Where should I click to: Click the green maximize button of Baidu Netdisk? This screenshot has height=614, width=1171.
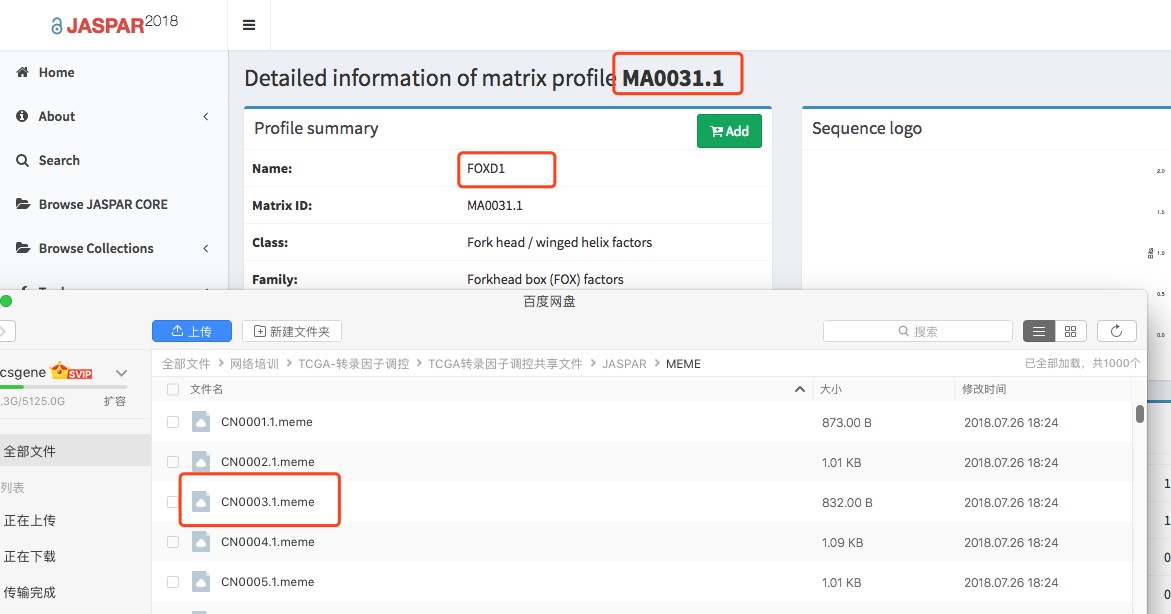point(6,301)
